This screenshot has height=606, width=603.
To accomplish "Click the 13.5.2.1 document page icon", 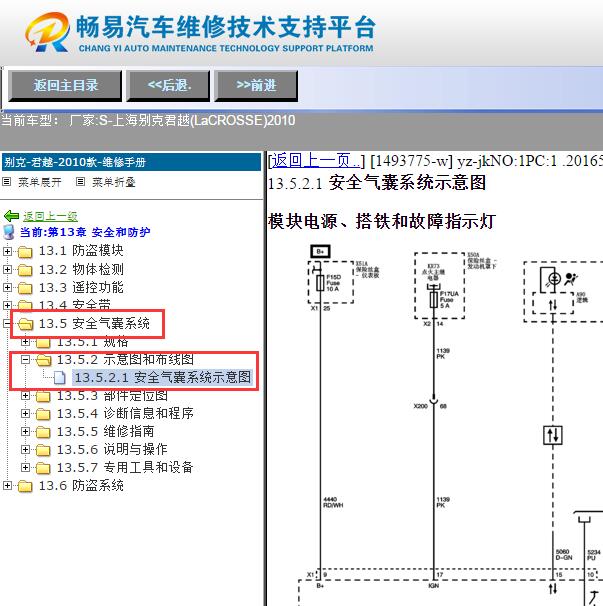I will click(x=60, y=378).
